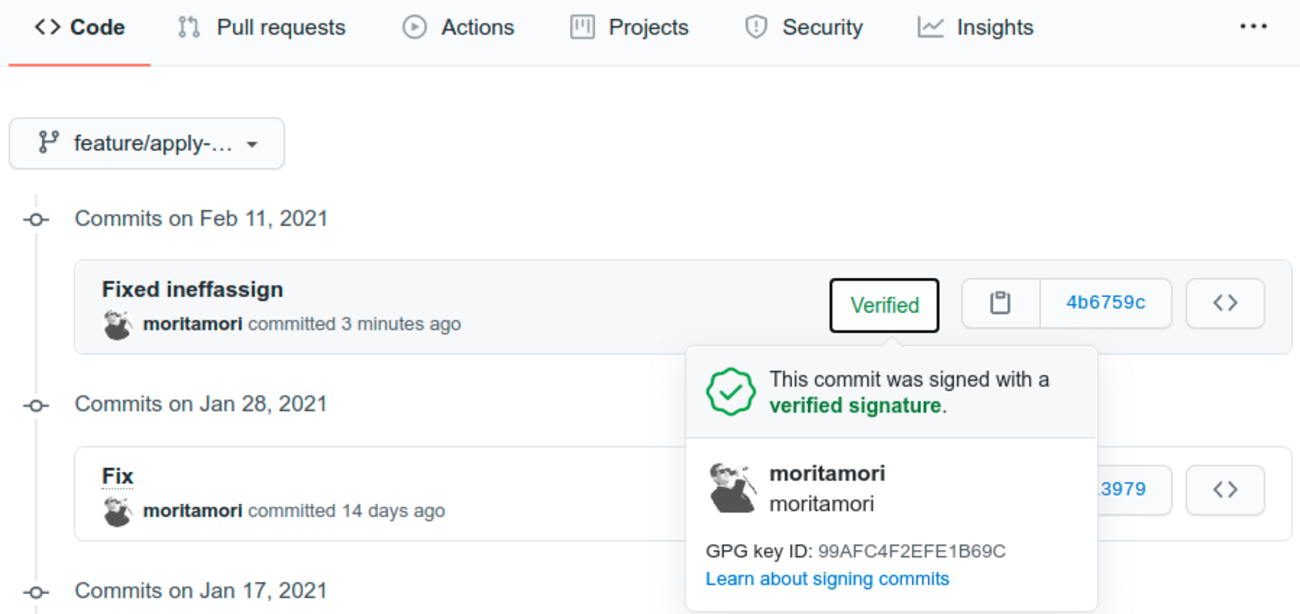View the Insights tab
This screenshot has height=614, width=1300.
coord(975,28)
